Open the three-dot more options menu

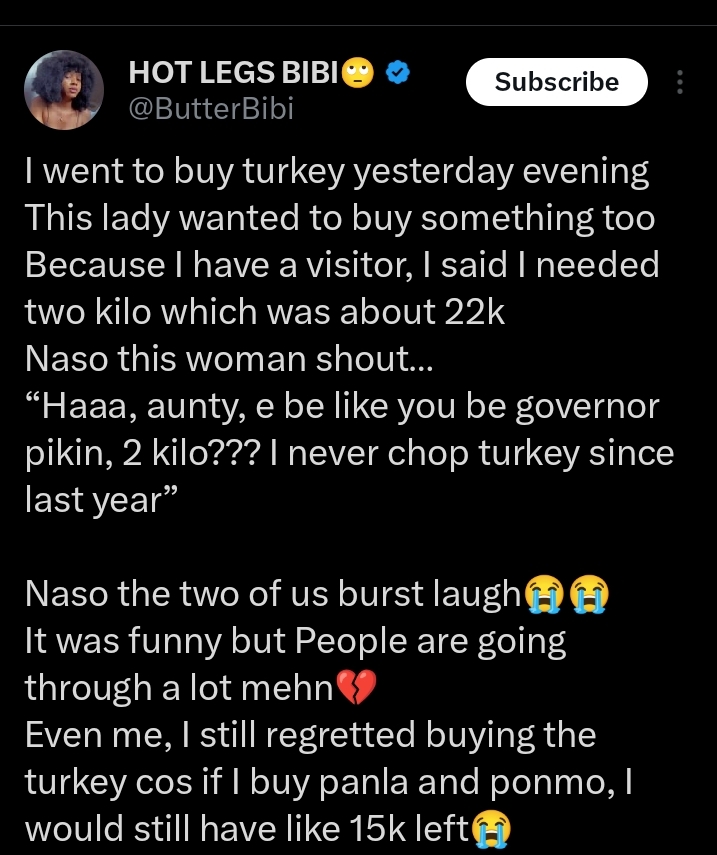[x=679, y=82]
